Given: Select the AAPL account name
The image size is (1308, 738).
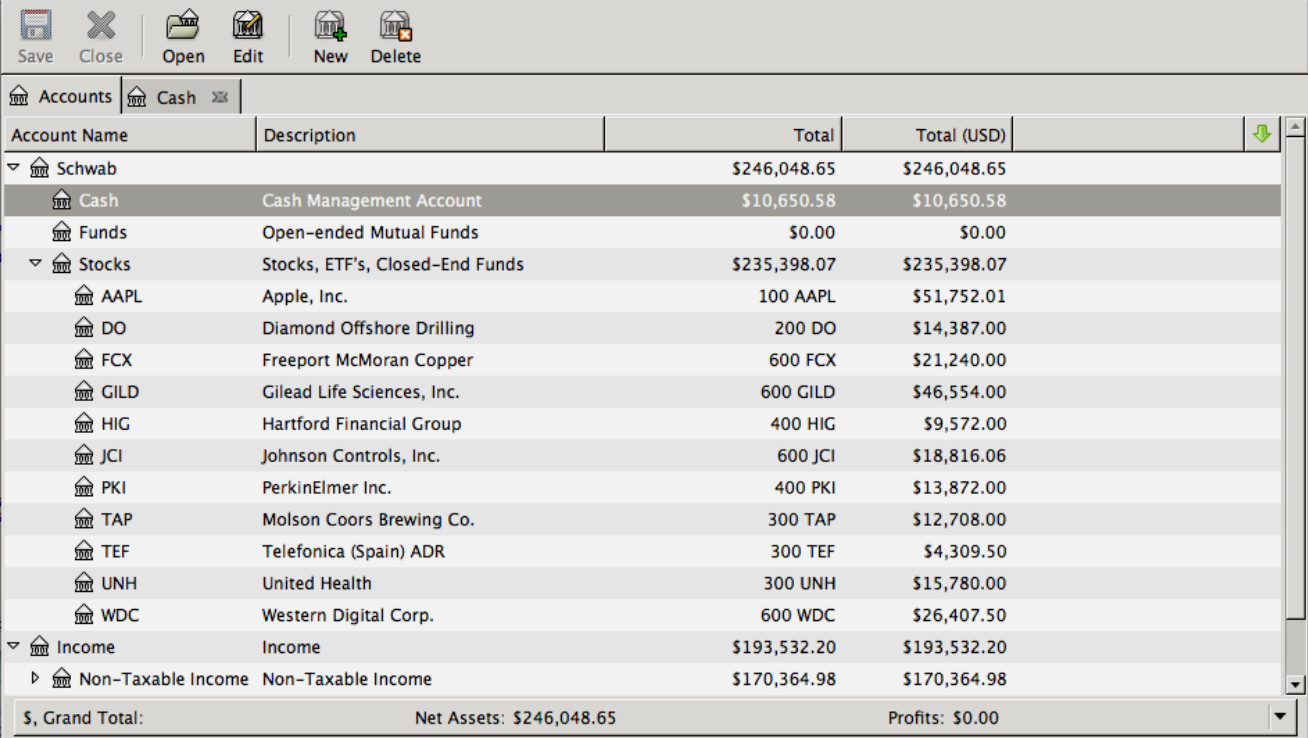Looking at the screenshot, I should [x=122, y=296].
